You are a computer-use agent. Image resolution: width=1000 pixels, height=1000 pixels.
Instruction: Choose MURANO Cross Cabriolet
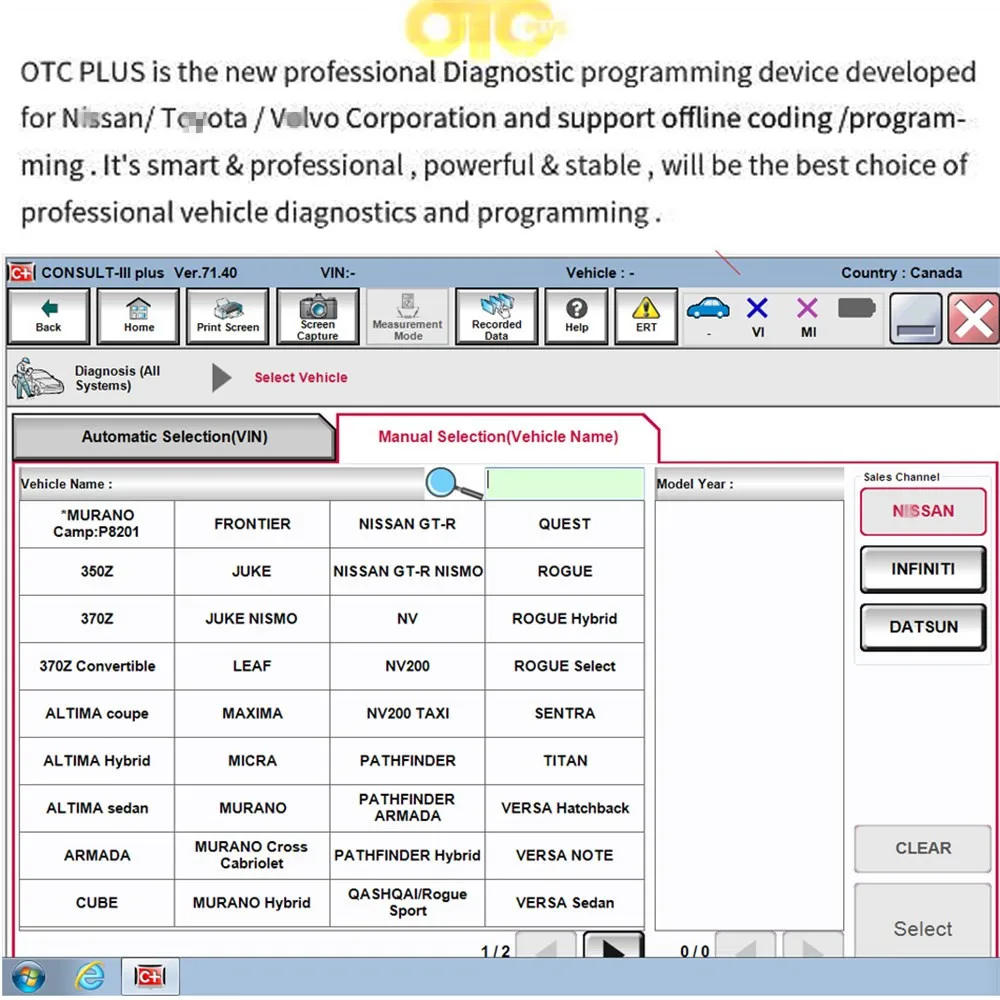click(252, 855)
